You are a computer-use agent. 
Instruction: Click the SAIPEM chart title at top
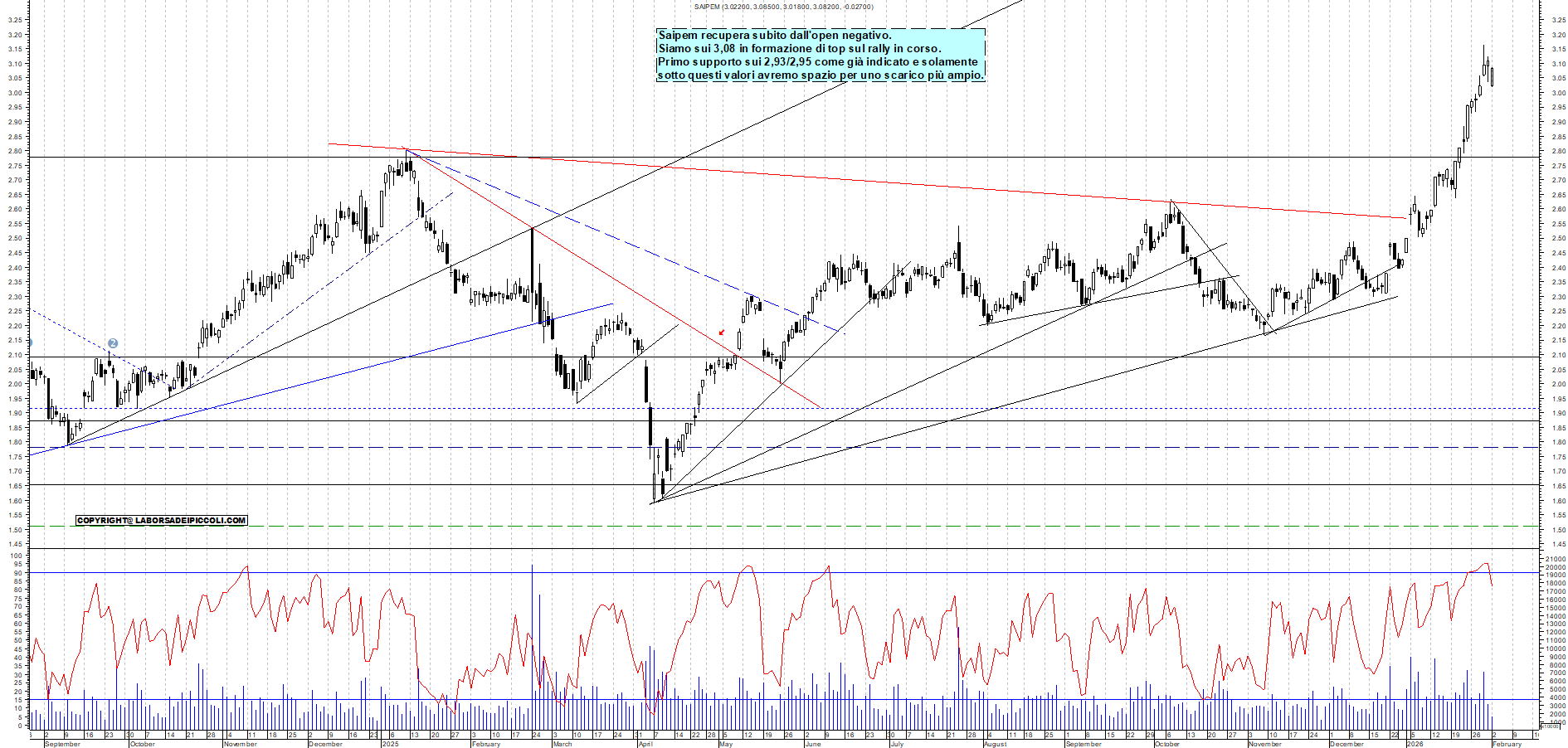point(783,7)
